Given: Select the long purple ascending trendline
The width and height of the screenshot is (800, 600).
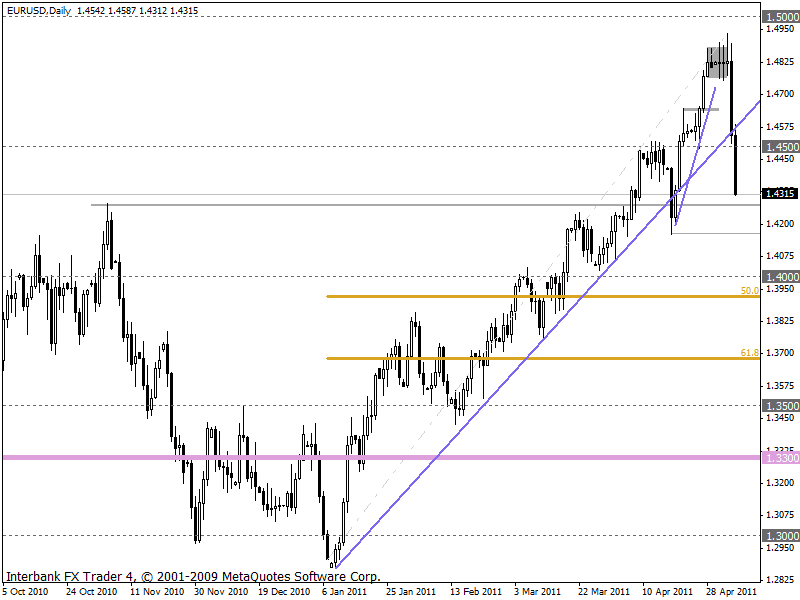Looking at the screenshot, I should (546, 337).
